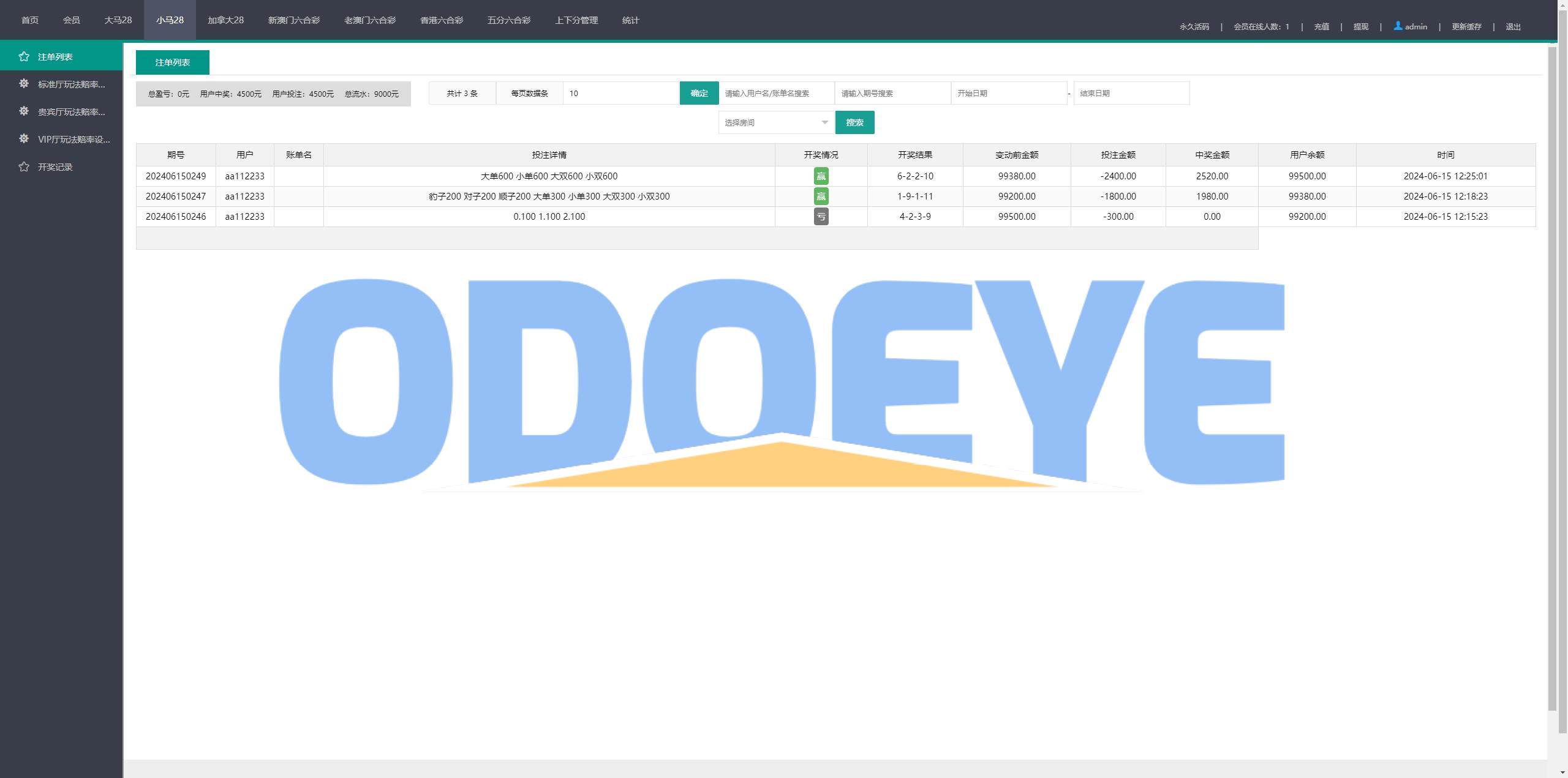The width and height of the screenshot is (1568, 778).
Task: Click the 期号 column header
Action: click(x=176, y=155)
